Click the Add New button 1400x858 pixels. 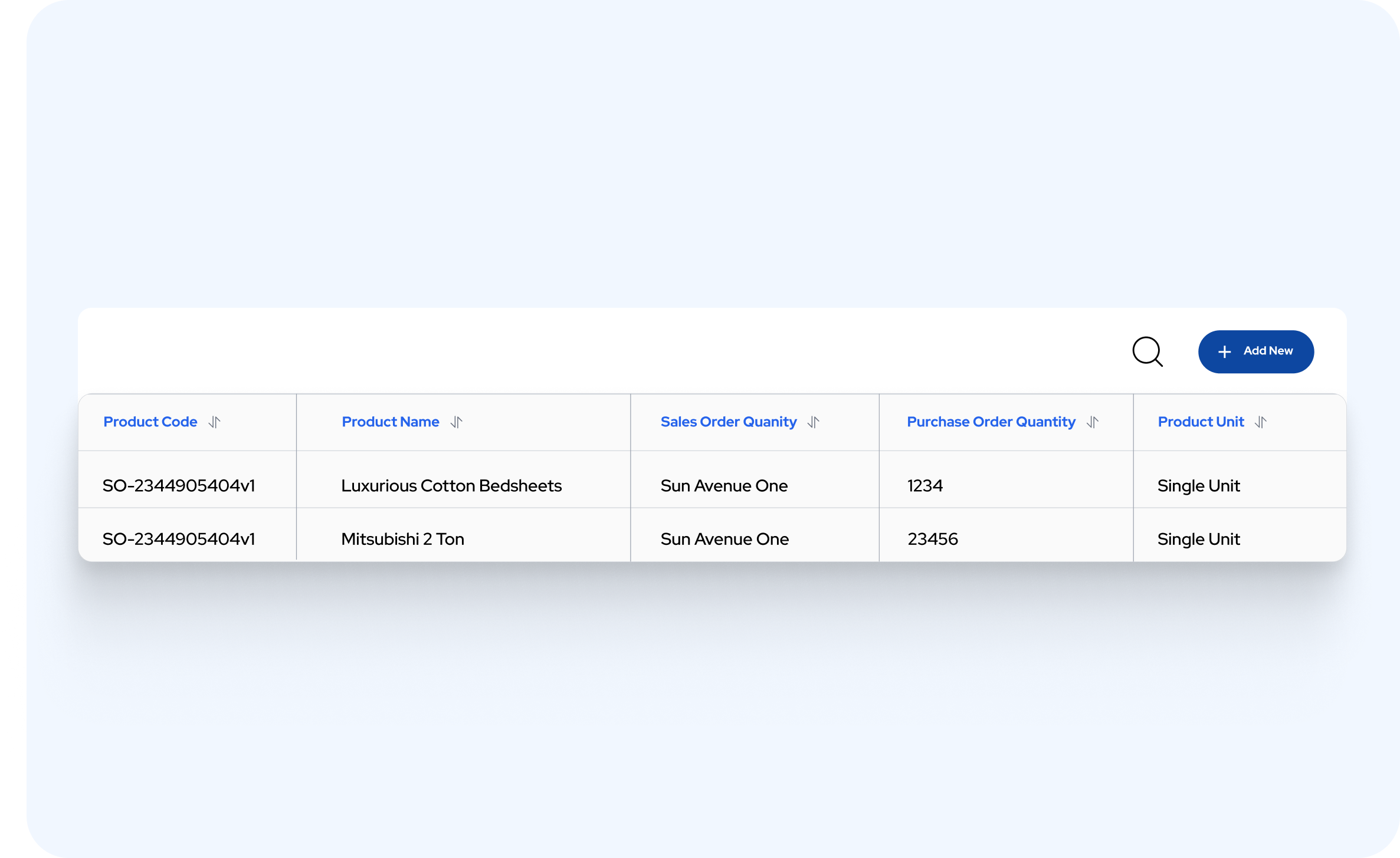point(1255,351)
